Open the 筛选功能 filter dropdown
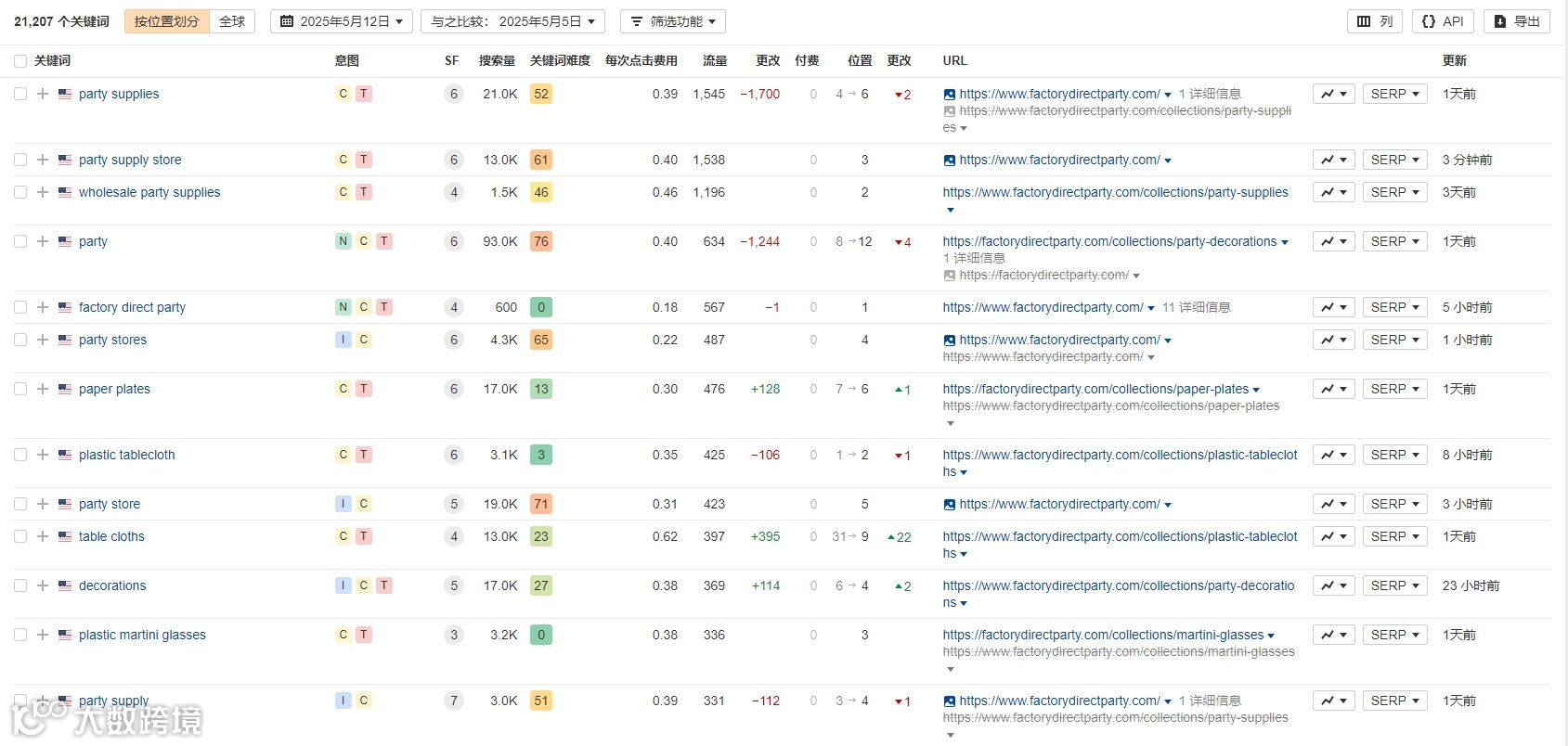Image resolution: width=1568 pixels, height=746 pixels. [x=673, y=21]
